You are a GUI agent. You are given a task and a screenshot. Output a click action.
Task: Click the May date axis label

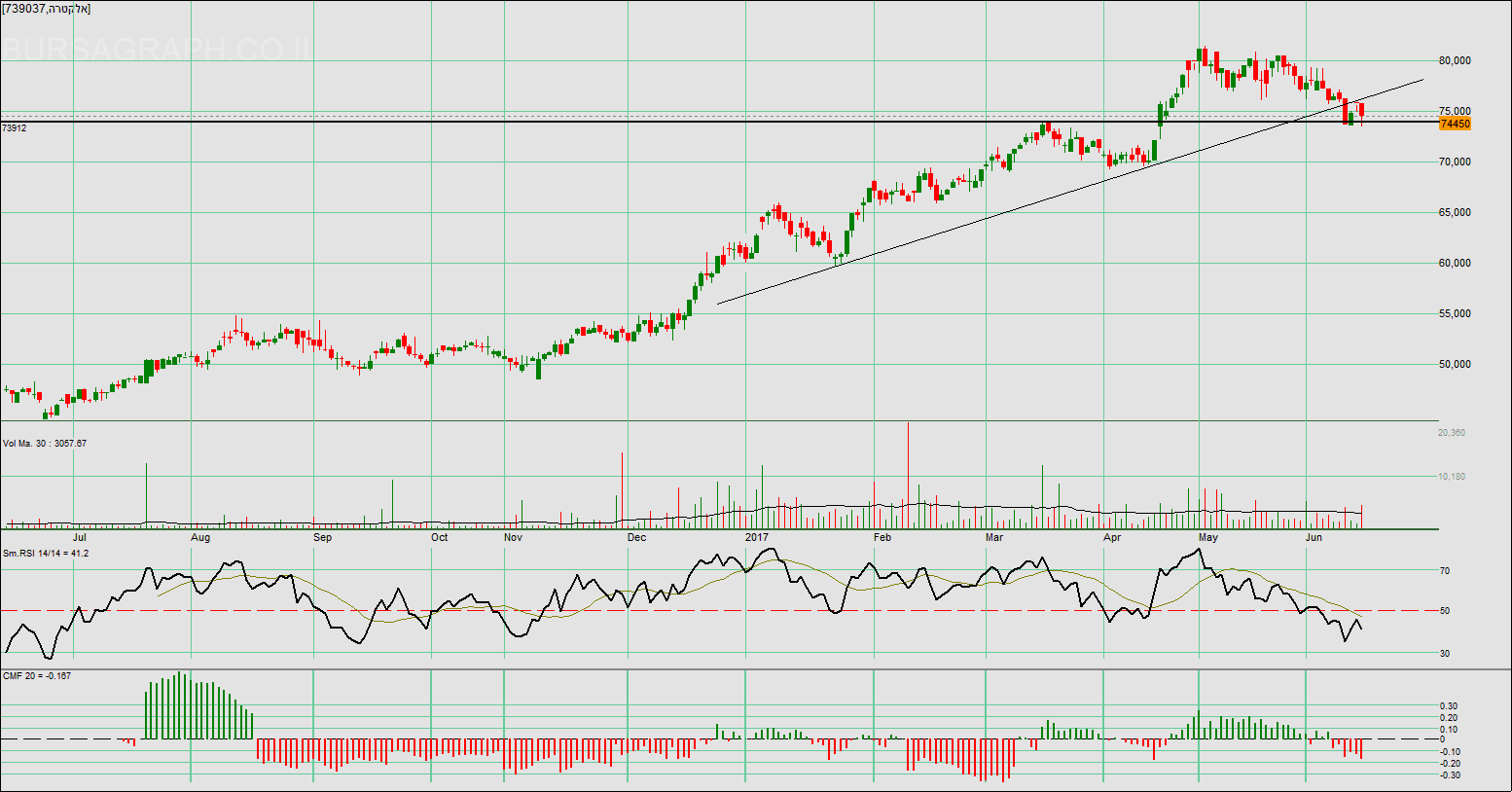[1208, 537]
